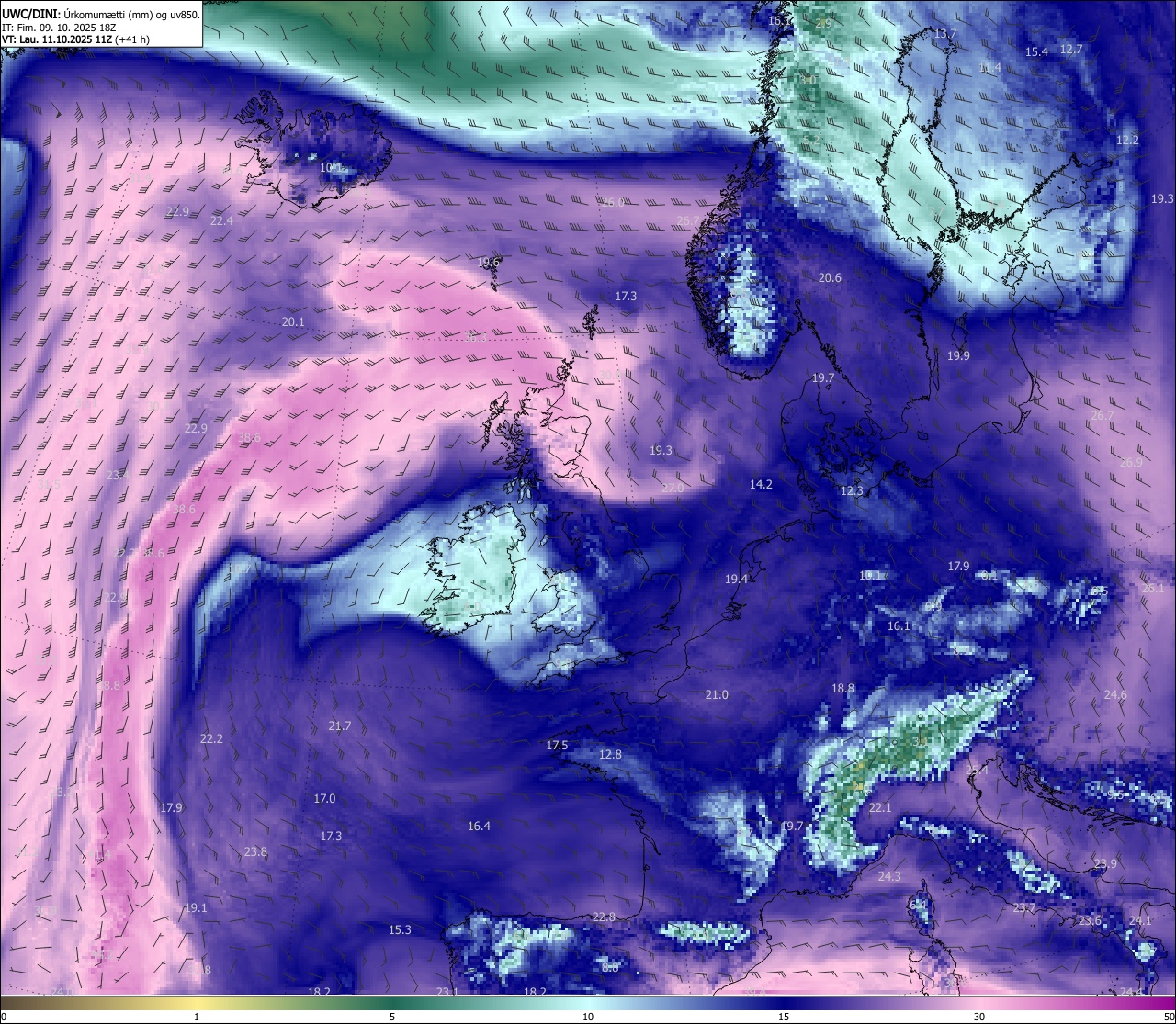Click the 10.2 value over Iceland
1176x1024 pixels.
coord(333,168)
